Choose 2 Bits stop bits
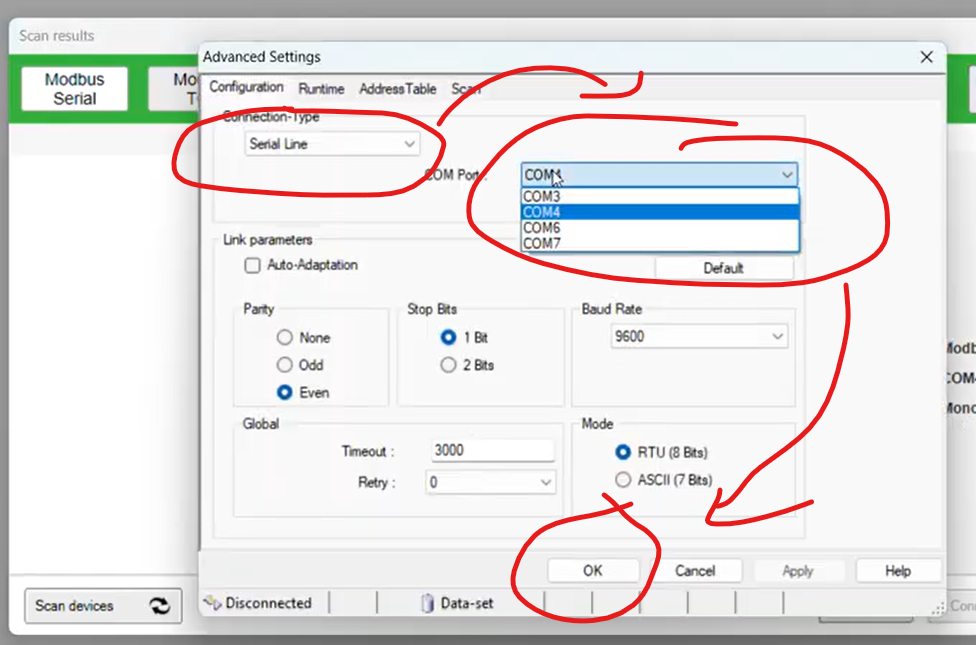This screenshot has height=645, width=976. [x=449, y=365]
